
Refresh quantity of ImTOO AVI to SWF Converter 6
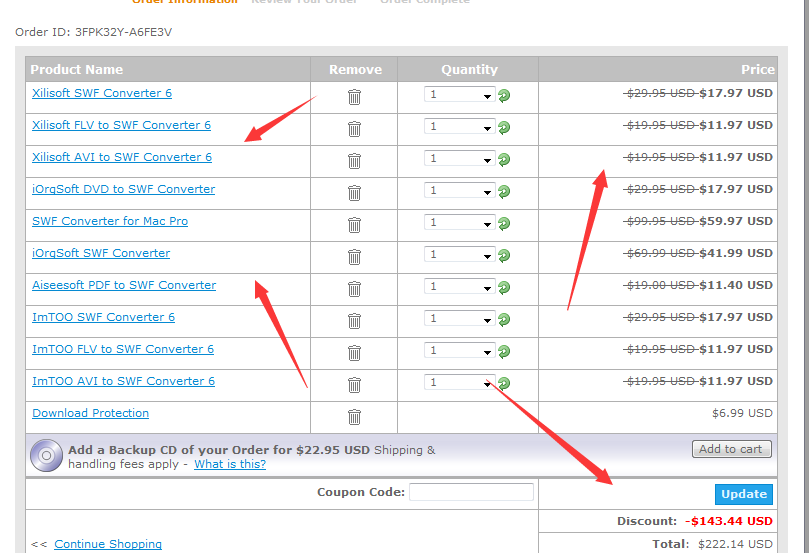(x=504, y=383)
